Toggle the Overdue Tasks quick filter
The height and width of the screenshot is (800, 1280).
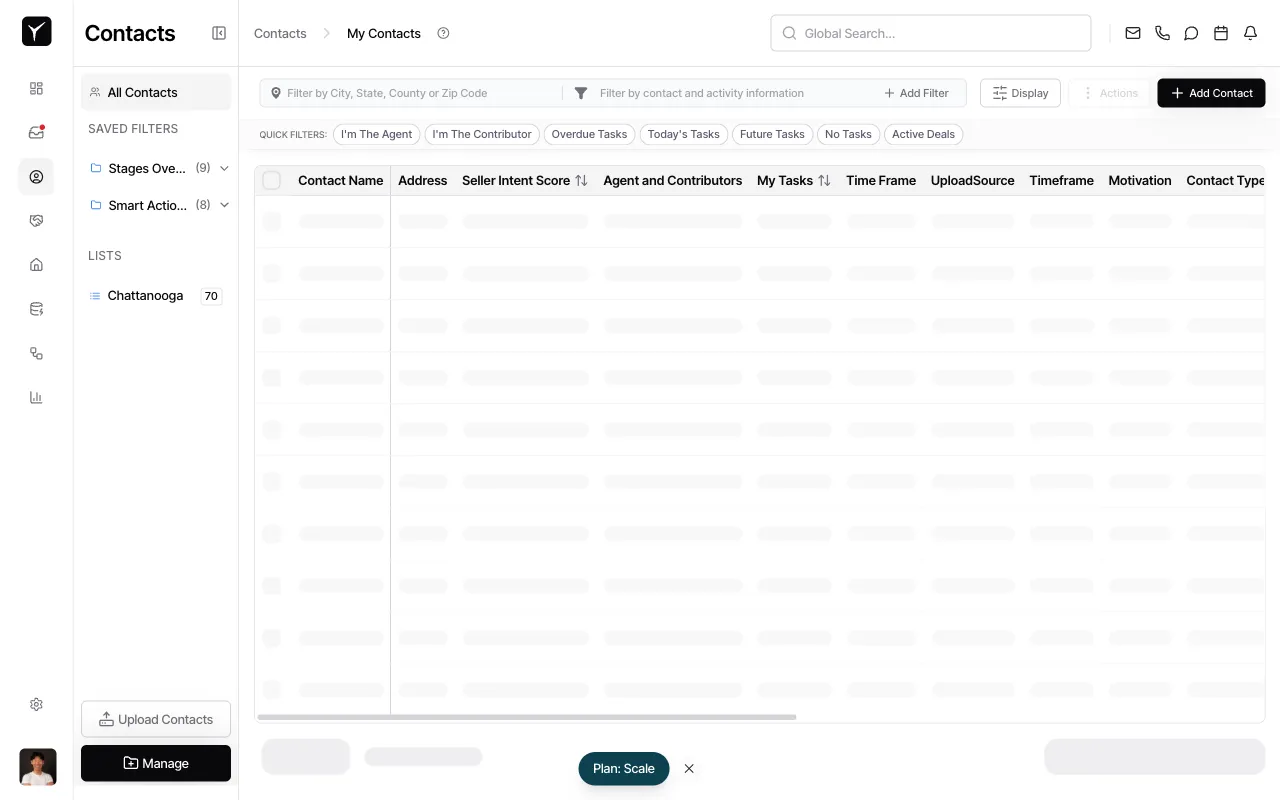click(x=589, y=134)
